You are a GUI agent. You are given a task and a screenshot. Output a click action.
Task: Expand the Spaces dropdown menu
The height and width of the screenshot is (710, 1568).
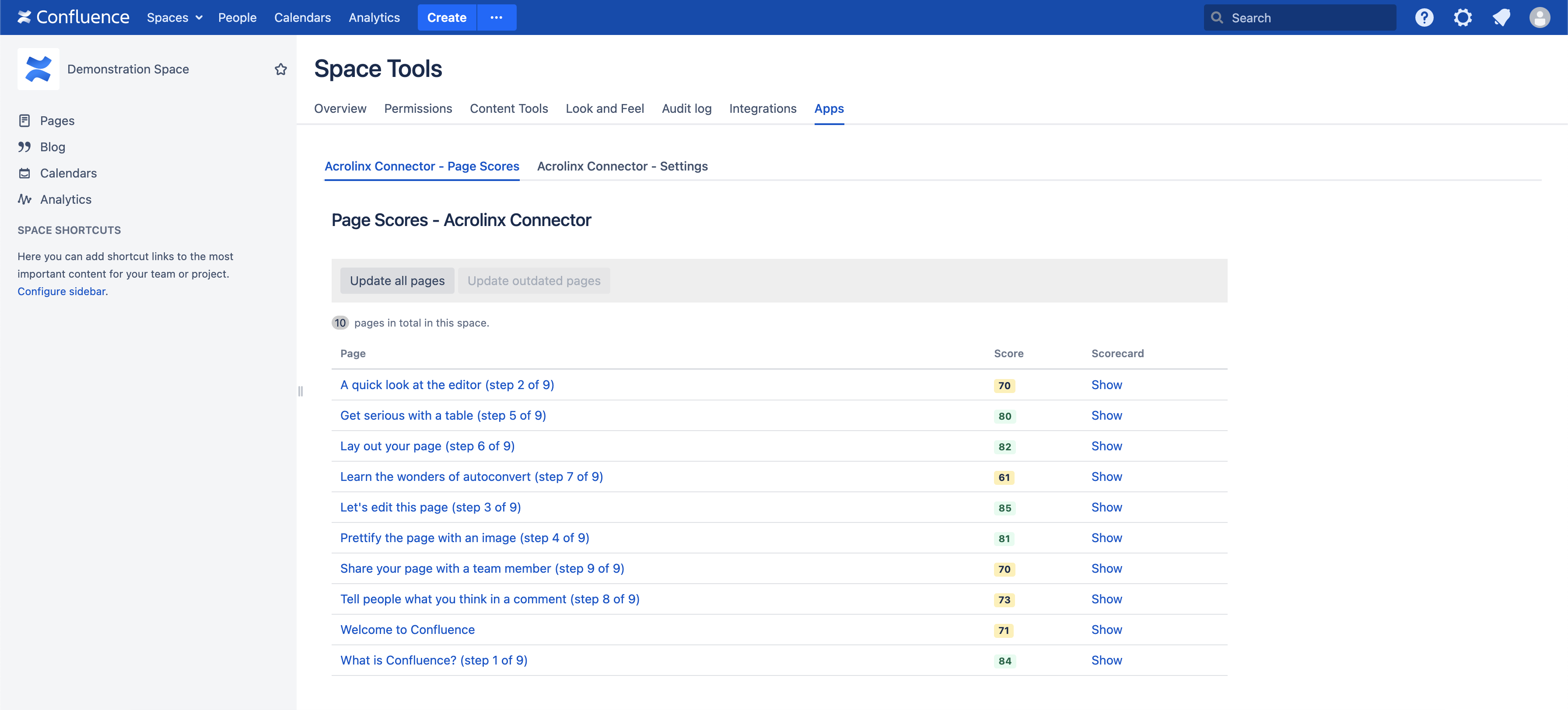[x=175, y=17]
